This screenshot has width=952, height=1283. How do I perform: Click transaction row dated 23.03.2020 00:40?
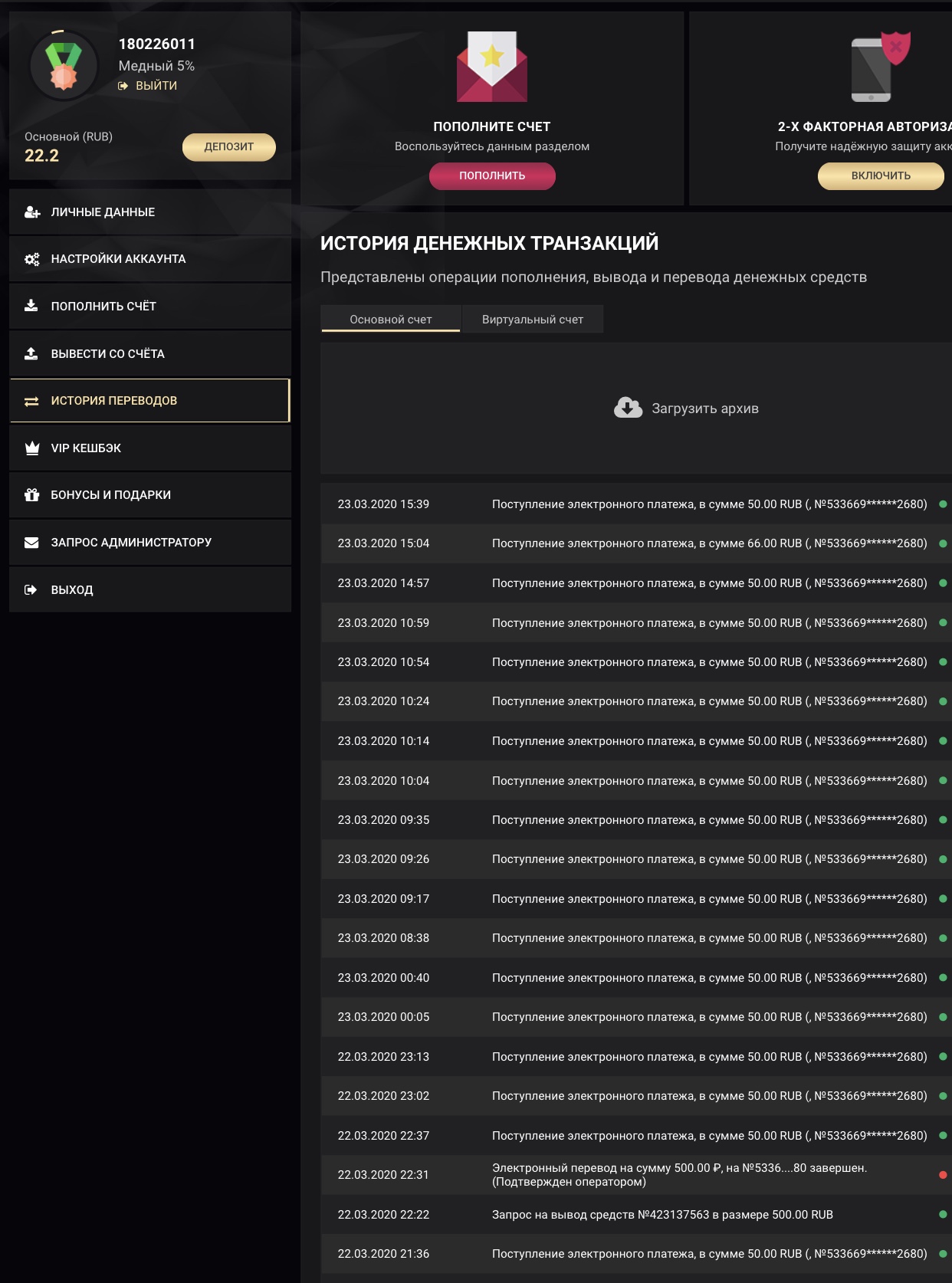coord(636,978)
